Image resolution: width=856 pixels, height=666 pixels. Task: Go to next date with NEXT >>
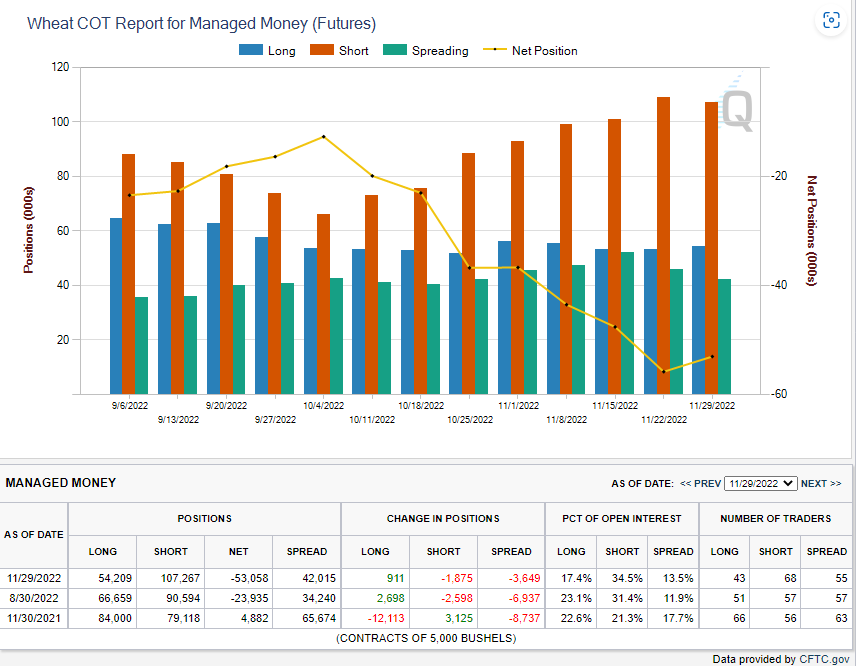click(x=821, y=484)
